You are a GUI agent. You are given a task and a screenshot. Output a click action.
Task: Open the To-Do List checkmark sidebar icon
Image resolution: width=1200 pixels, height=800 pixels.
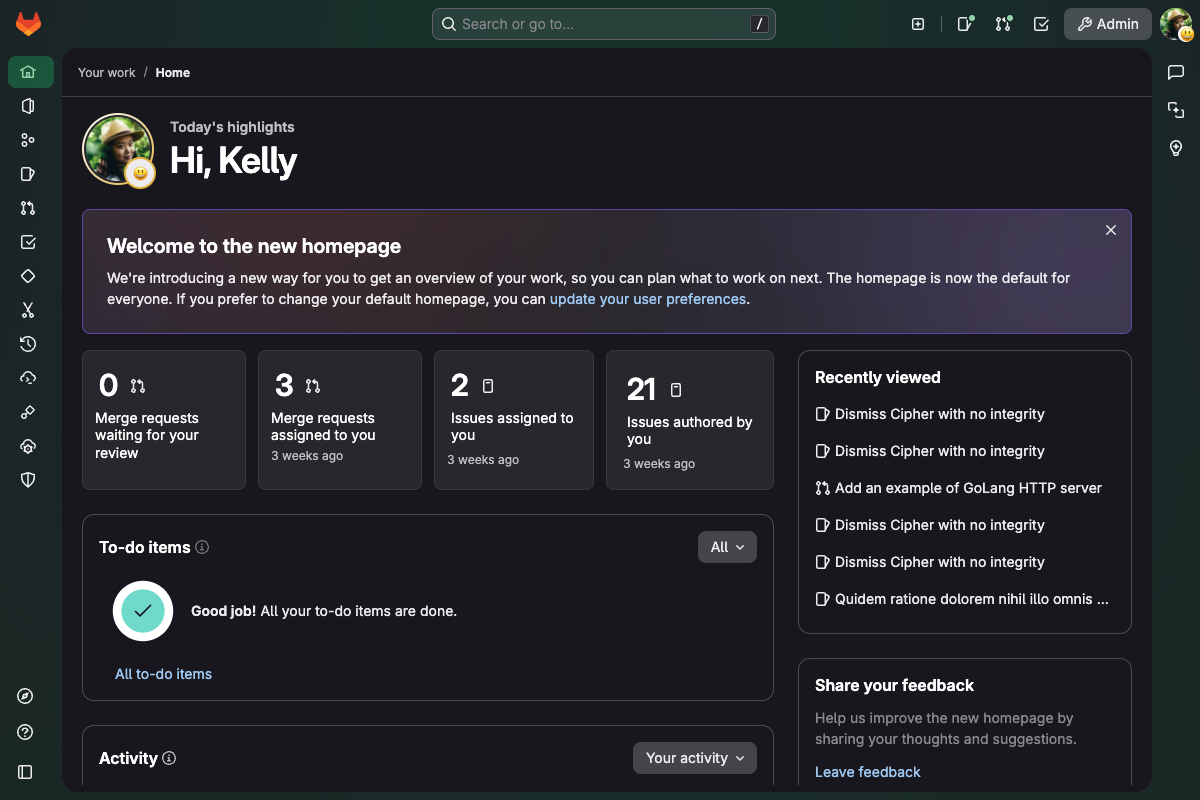tap(28, 241)
